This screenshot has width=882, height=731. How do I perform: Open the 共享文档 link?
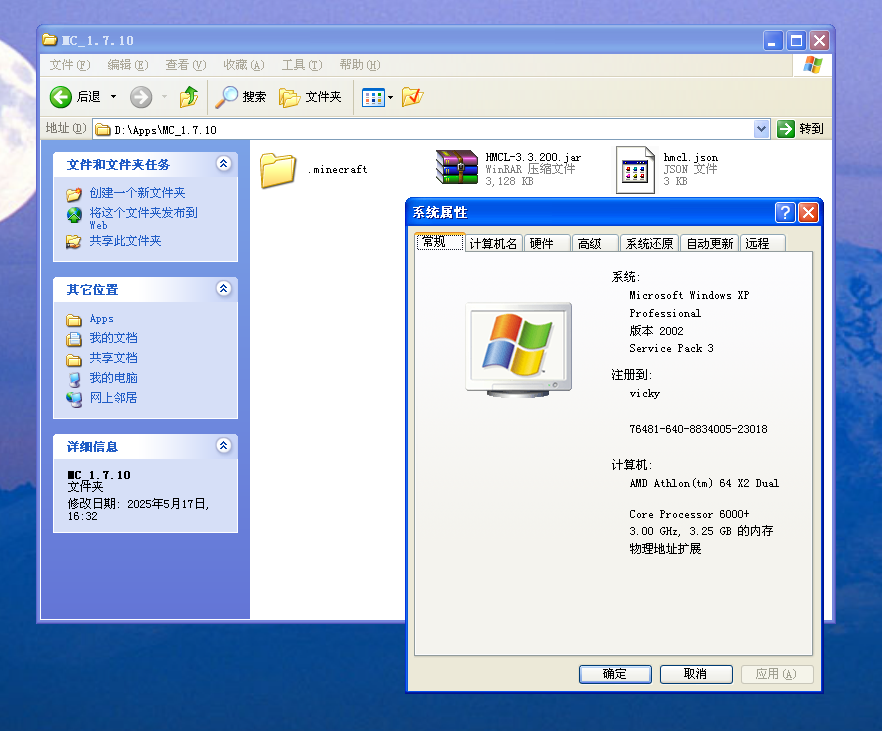[114, 358]
